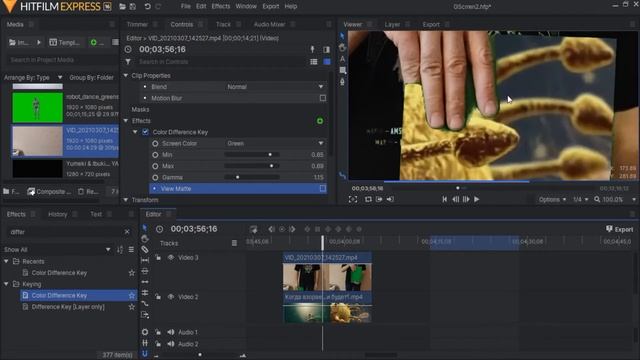Switch to the Trimmer tab
This screenshot has height=360, width=640.
137,24
